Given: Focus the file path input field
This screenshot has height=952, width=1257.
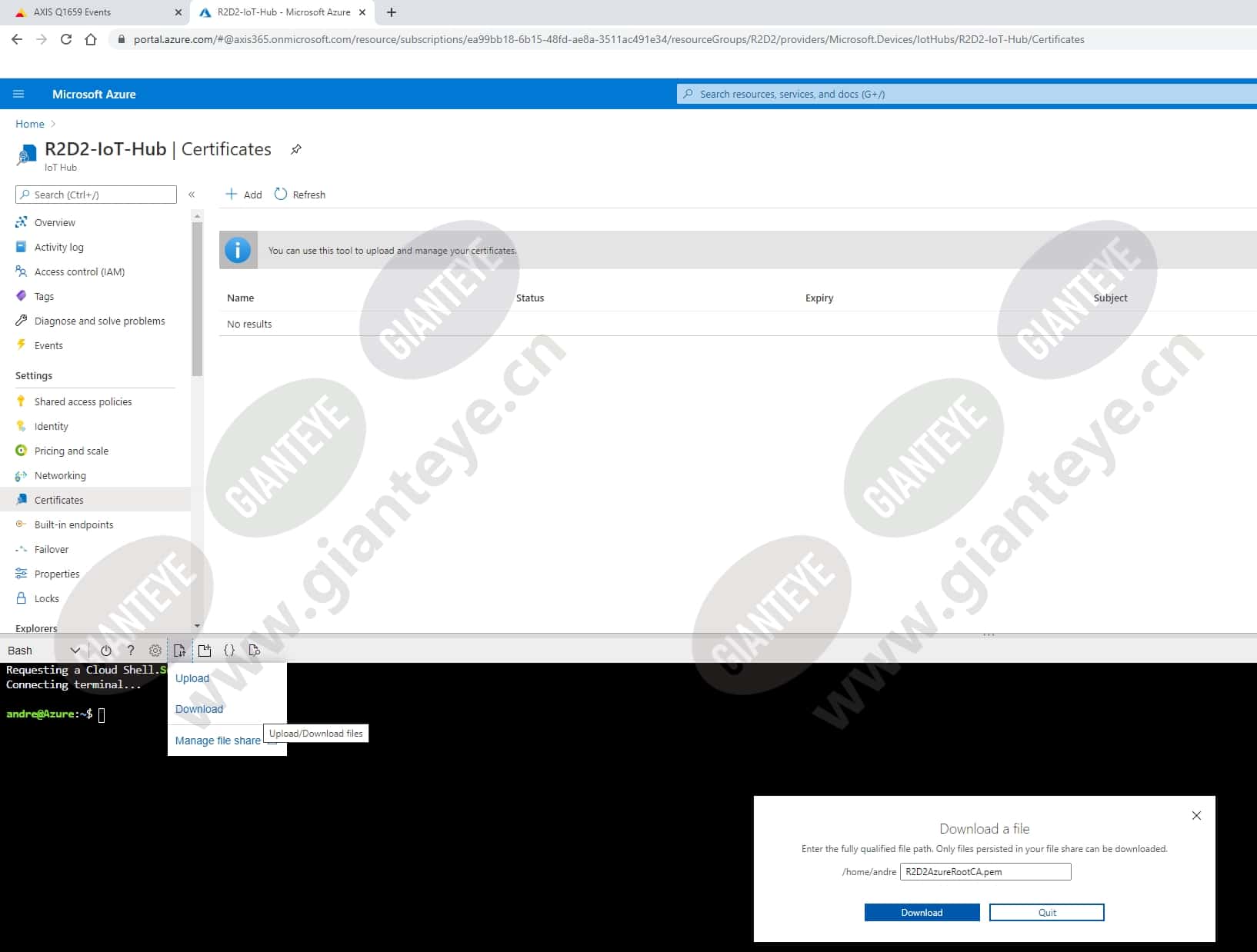Looking at the screenshot, I should (x=985, y=871).
